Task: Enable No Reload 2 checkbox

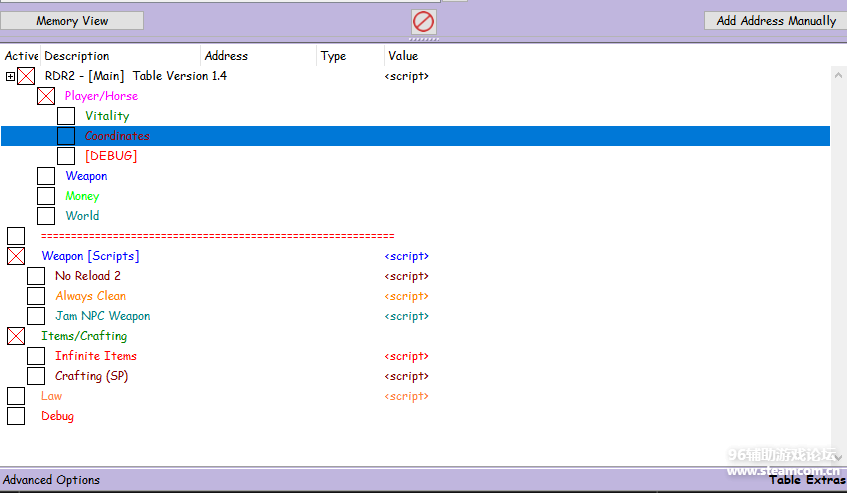Action: [36, 276]
